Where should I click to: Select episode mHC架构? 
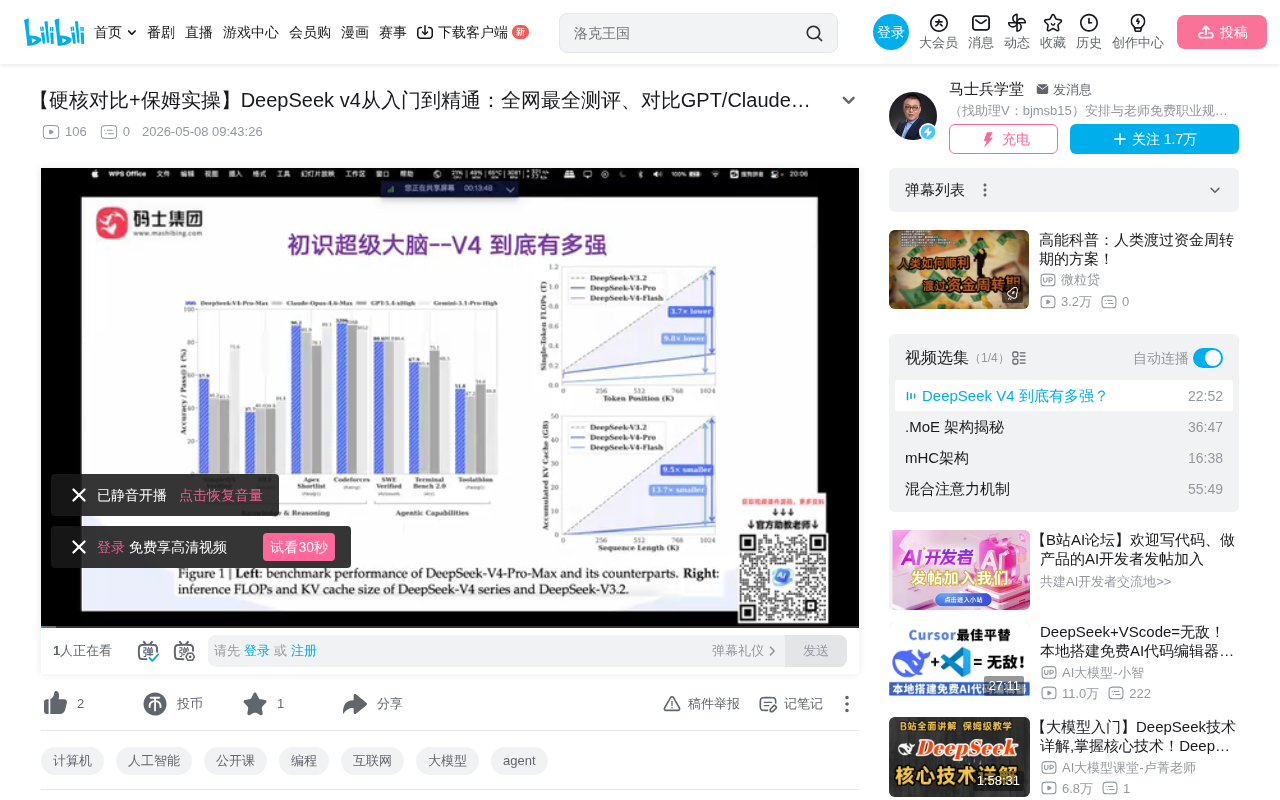(1064, 458)
